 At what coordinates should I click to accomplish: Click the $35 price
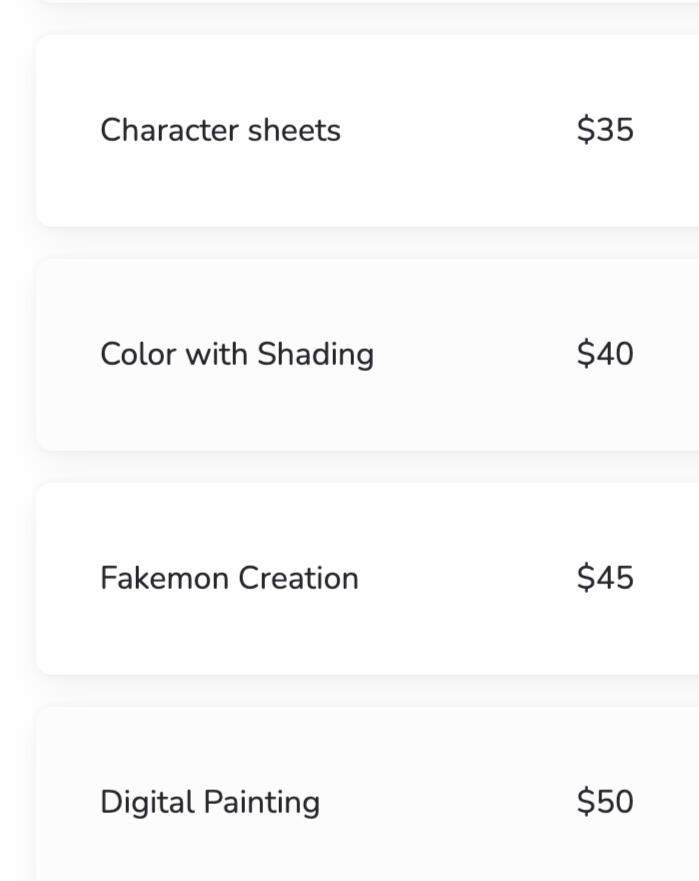click(x=605, y=130)
